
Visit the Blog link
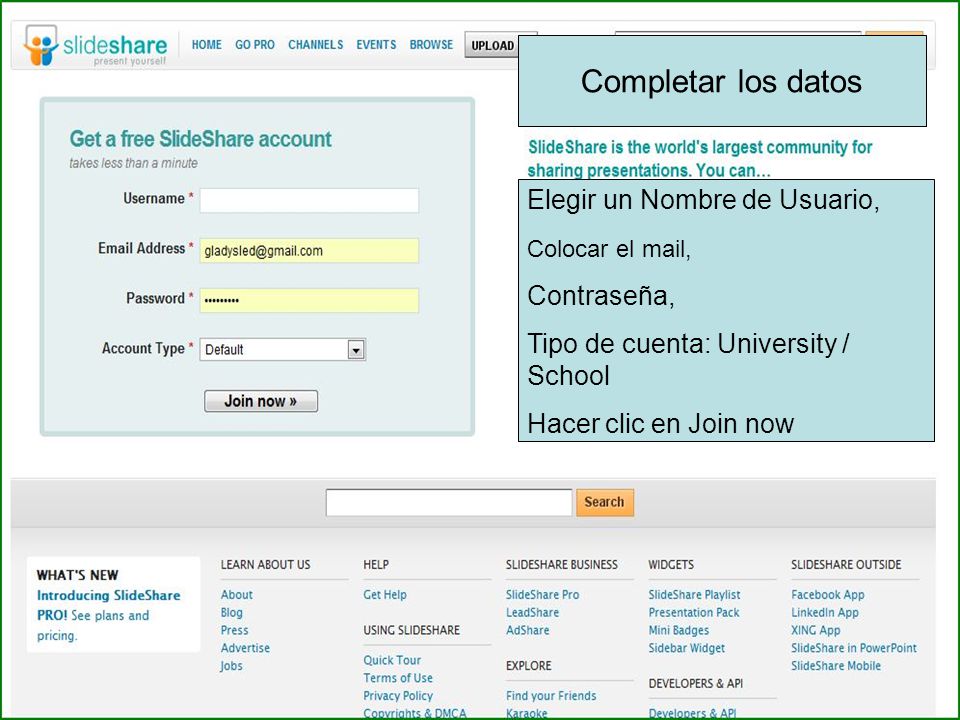point(231,612)
